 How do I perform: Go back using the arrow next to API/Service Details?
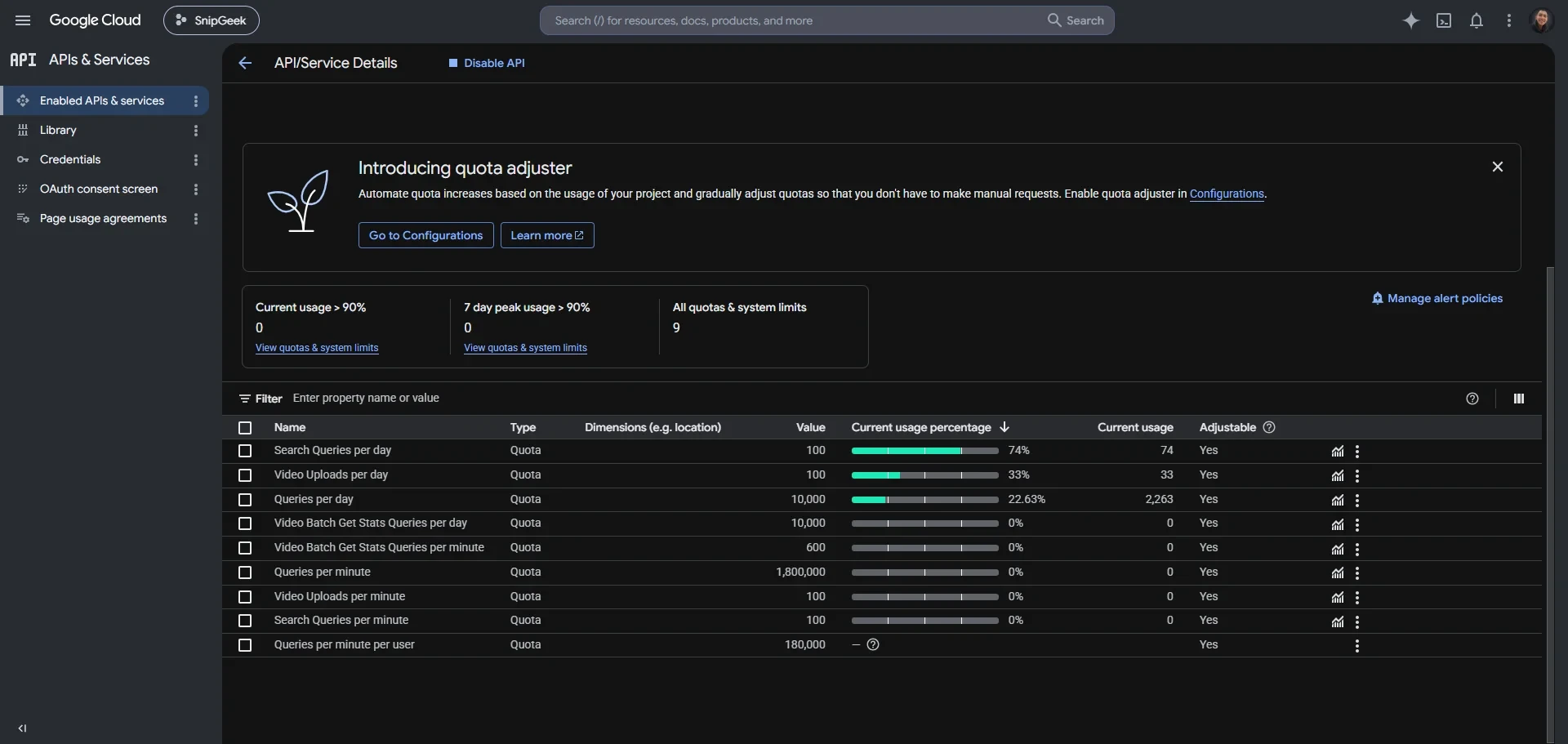coord(245,63)
